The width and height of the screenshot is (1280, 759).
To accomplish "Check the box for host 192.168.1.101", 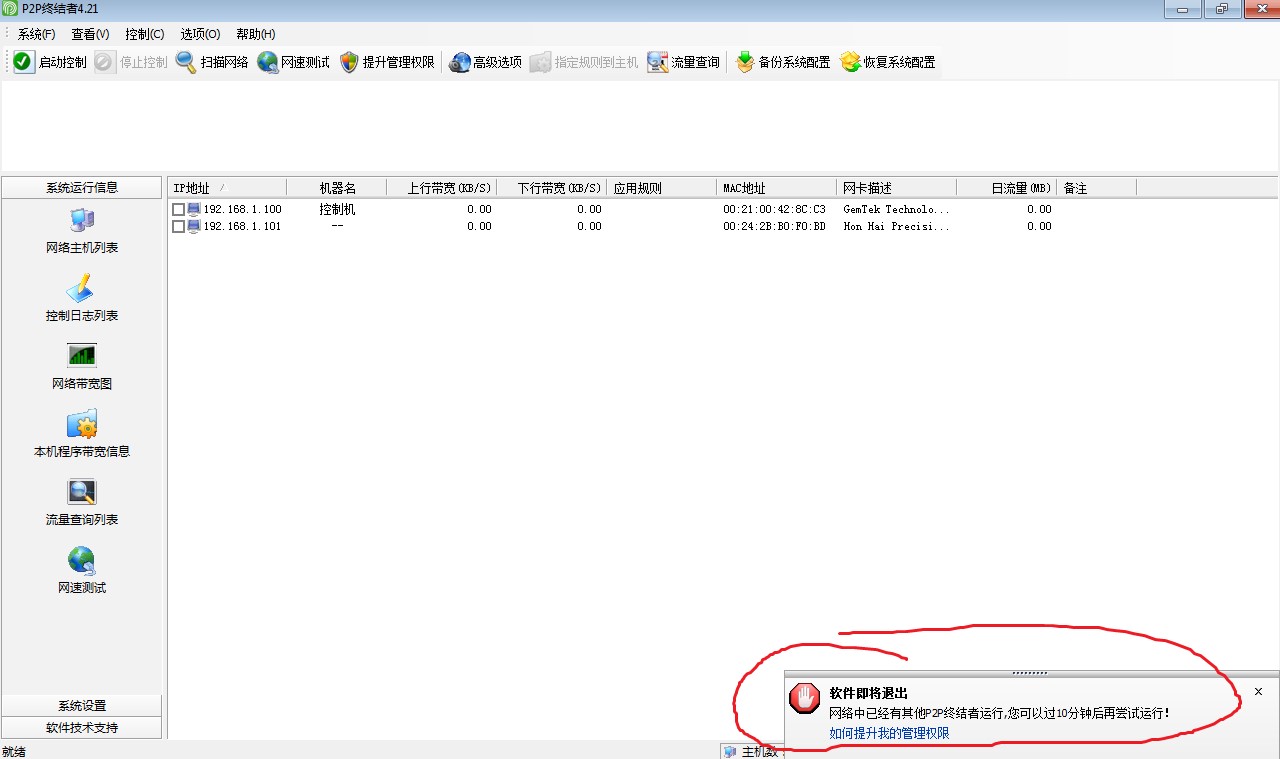I will [178, 226].
